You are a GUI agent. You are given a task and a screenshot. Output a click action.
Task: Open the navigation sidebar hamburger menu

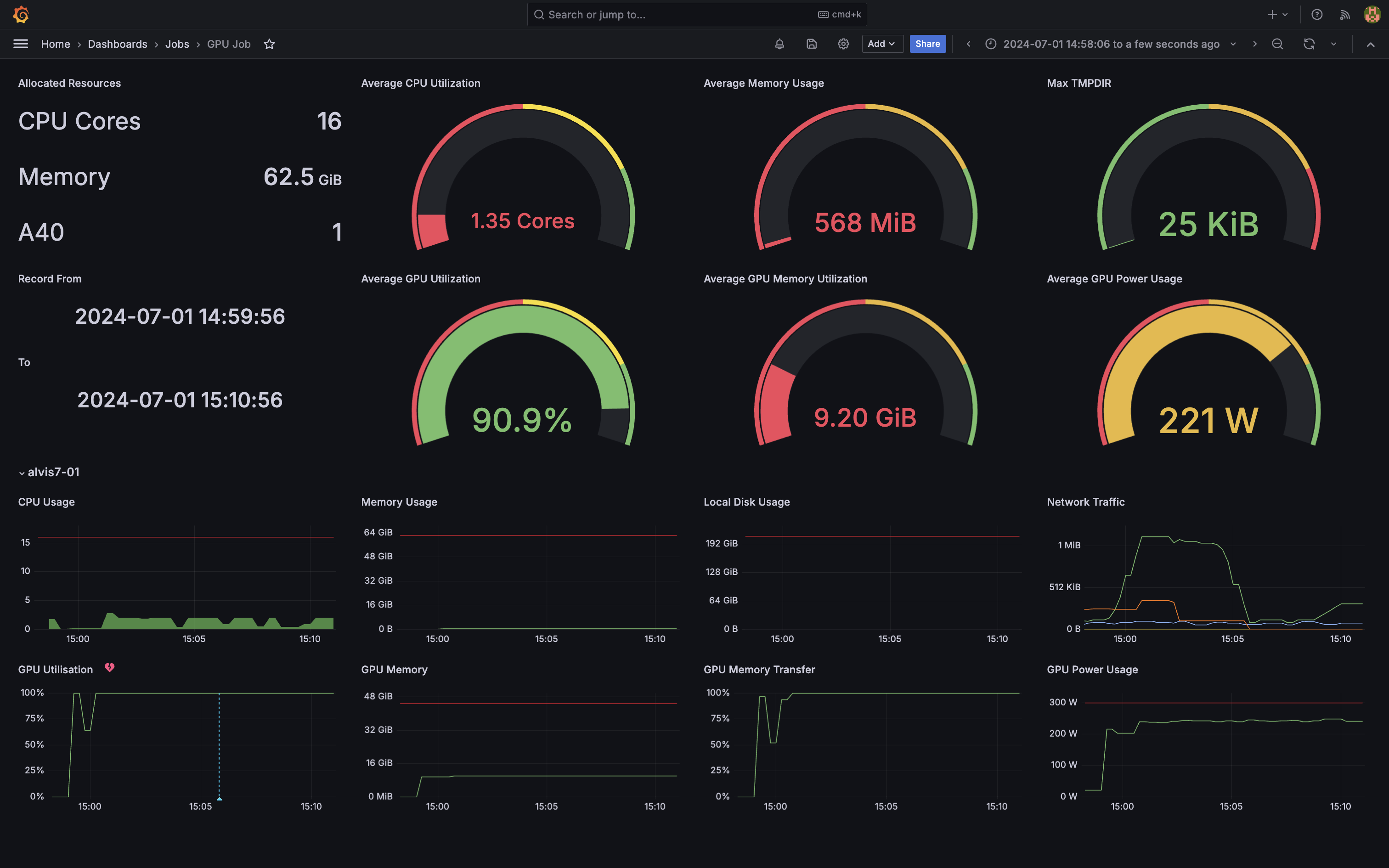coord(21,44)
